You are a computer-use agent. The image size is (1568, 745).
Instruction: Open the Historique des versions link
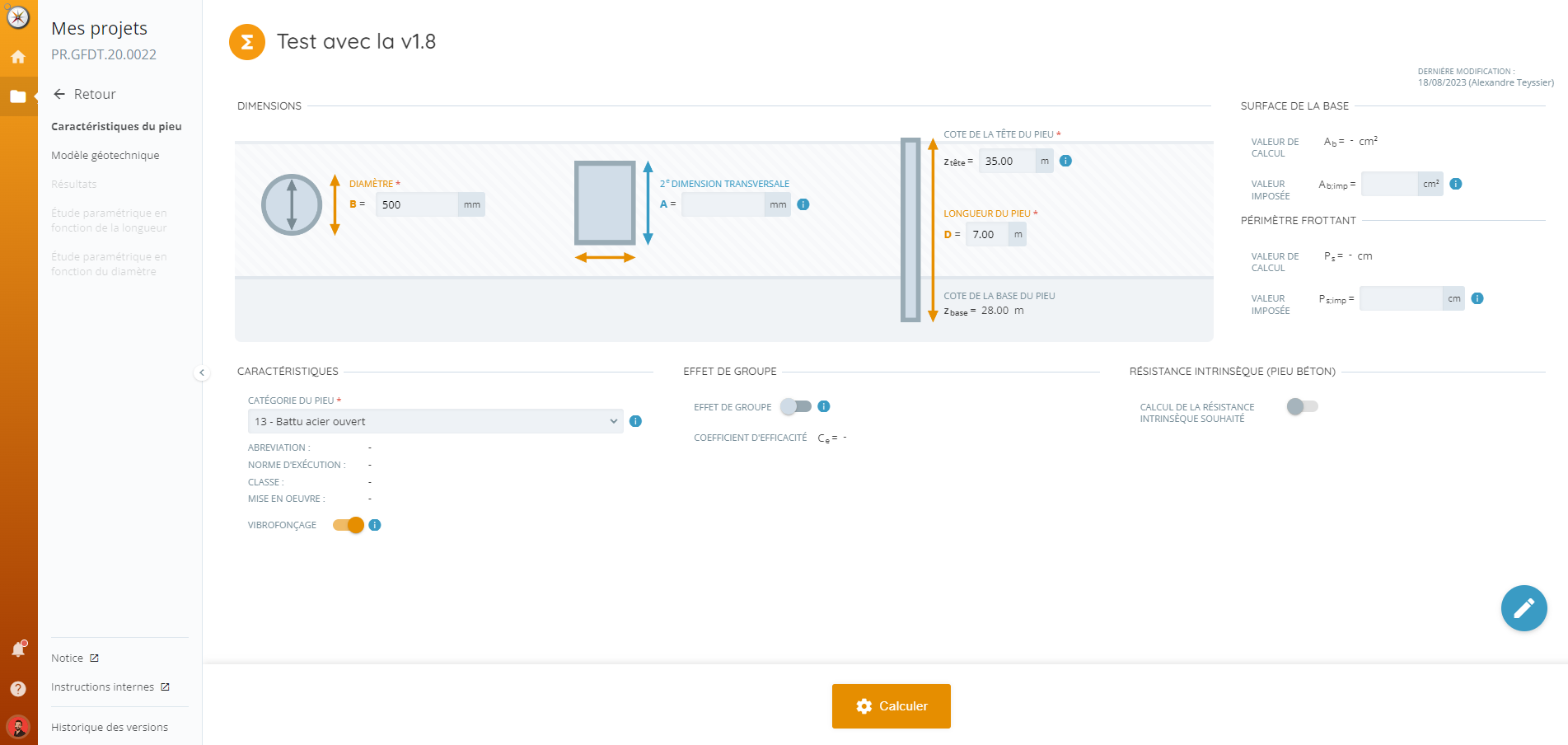[x=110, y=727]
